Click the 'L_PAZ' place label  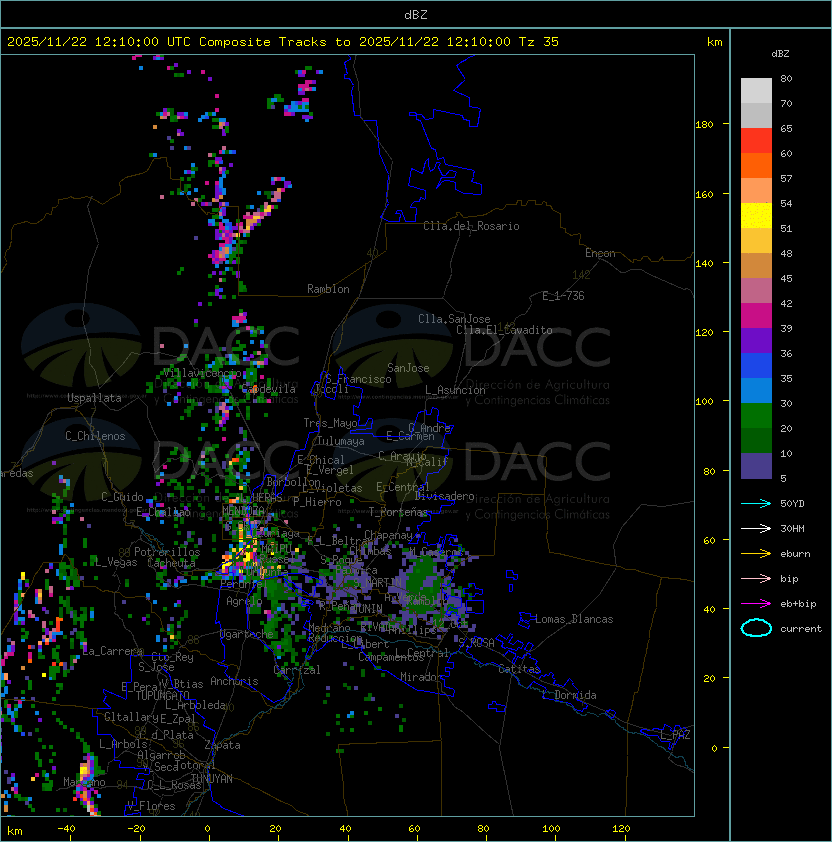tap(675, 735)
